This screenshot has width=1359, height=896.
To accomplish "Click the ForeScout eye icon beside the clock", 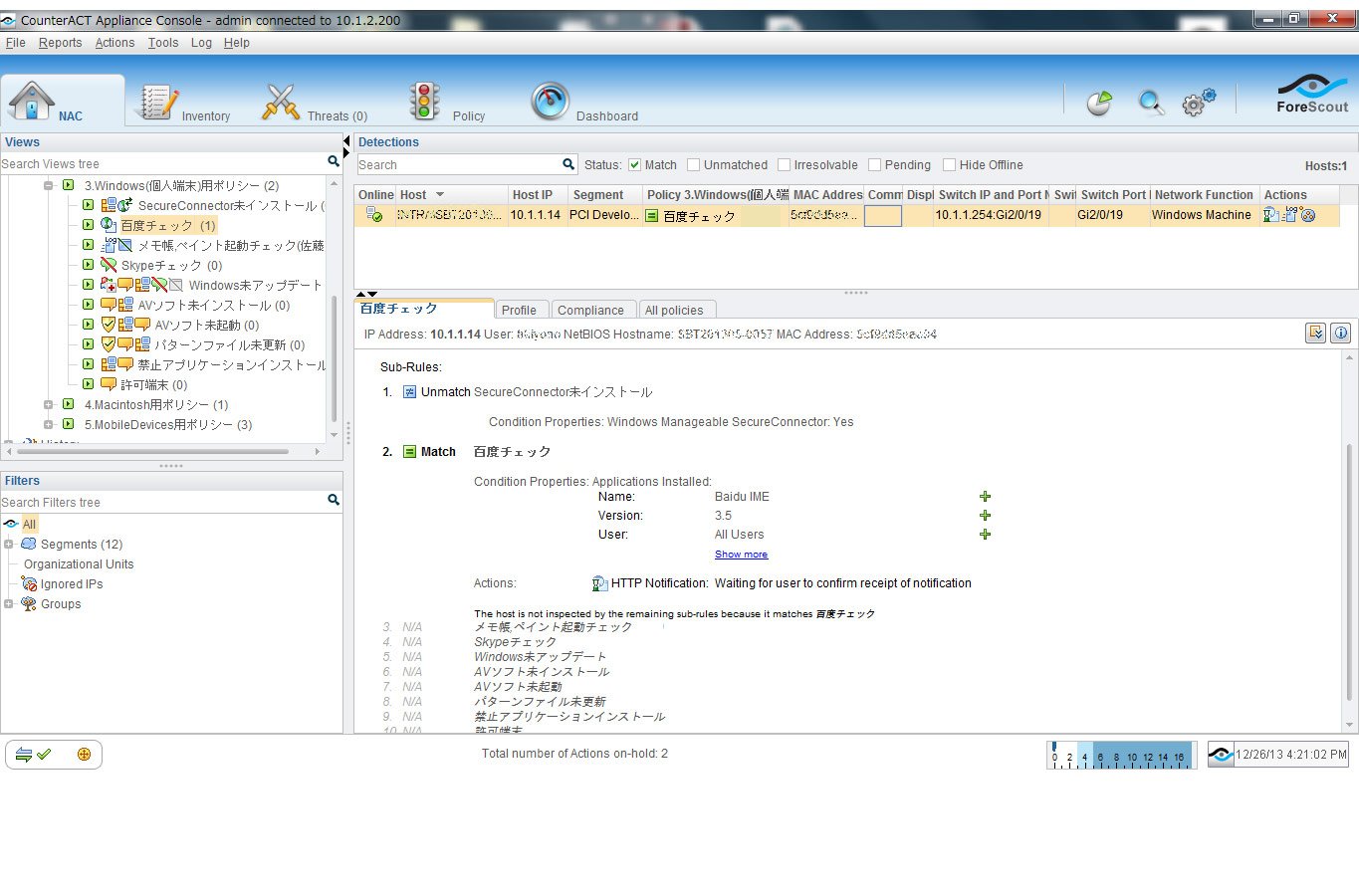I will click(x=1221, y=755).
